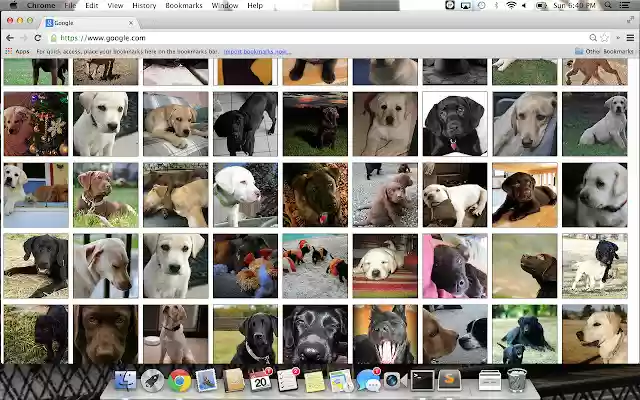Select the Google tab
Viewport: 640px width, 400px height.
(x=89, y=23)
